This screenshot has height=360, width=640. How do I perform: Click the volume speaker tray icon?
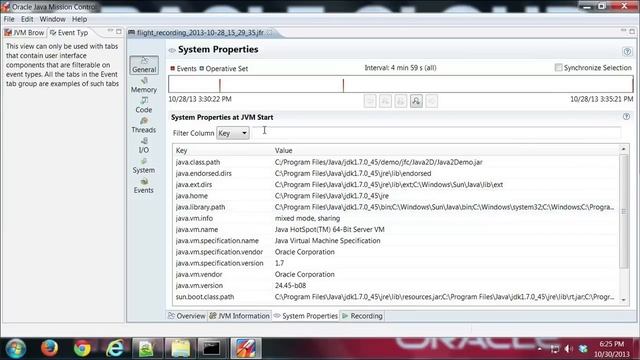(569, 349)
